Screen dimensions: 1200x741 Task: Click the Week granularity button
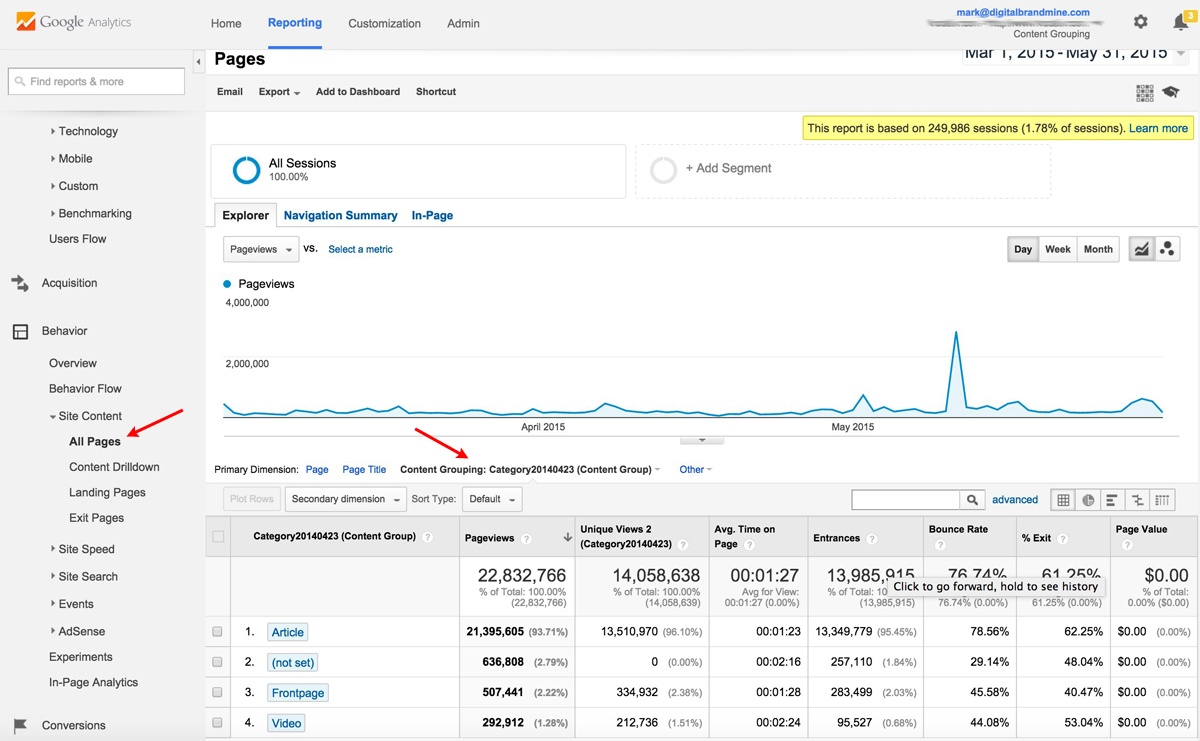(x=1057, y=249)
